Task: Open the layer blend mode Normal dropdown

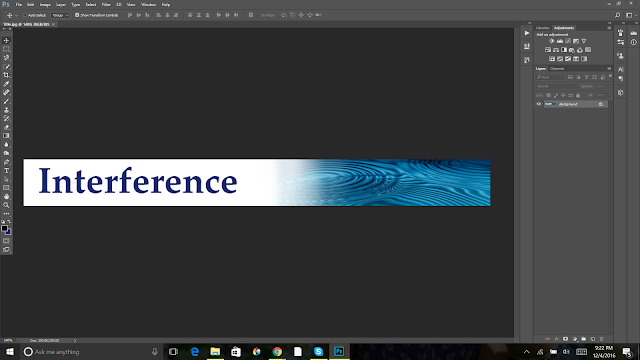Action: click(556, 86)
